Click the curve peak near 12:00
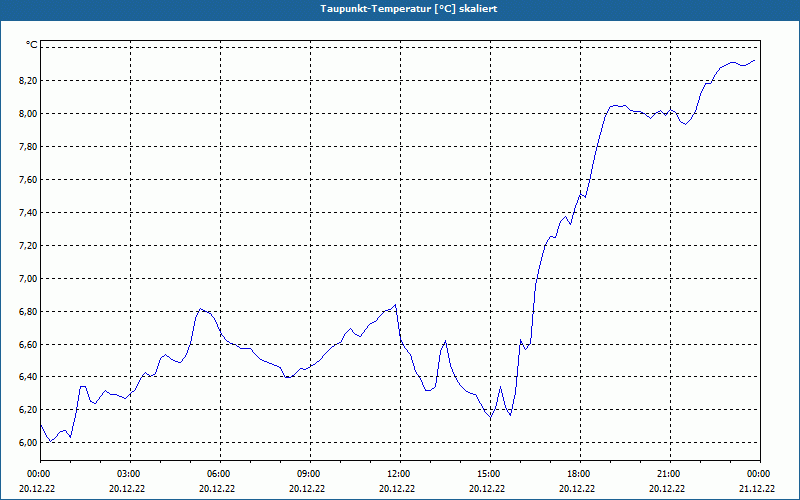The image size is (800, 500). pyautogui.click(x=395, y=305)
